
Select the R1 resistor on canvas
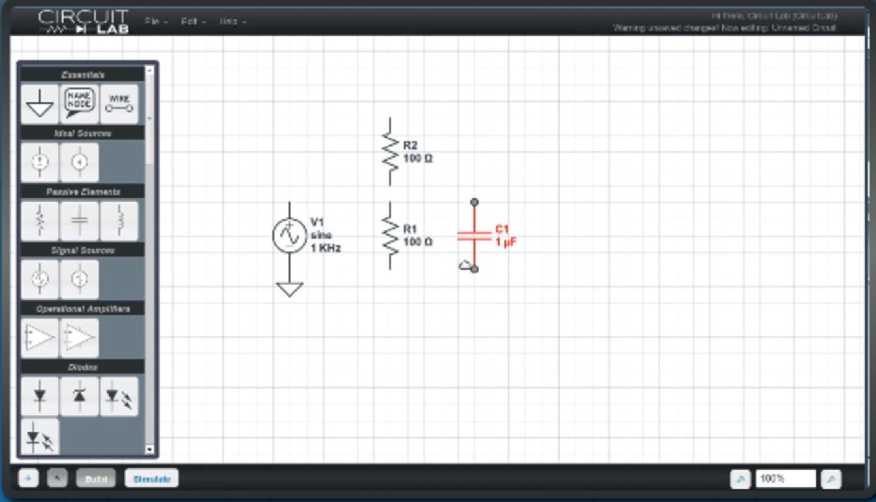click(x=390, y=236)
